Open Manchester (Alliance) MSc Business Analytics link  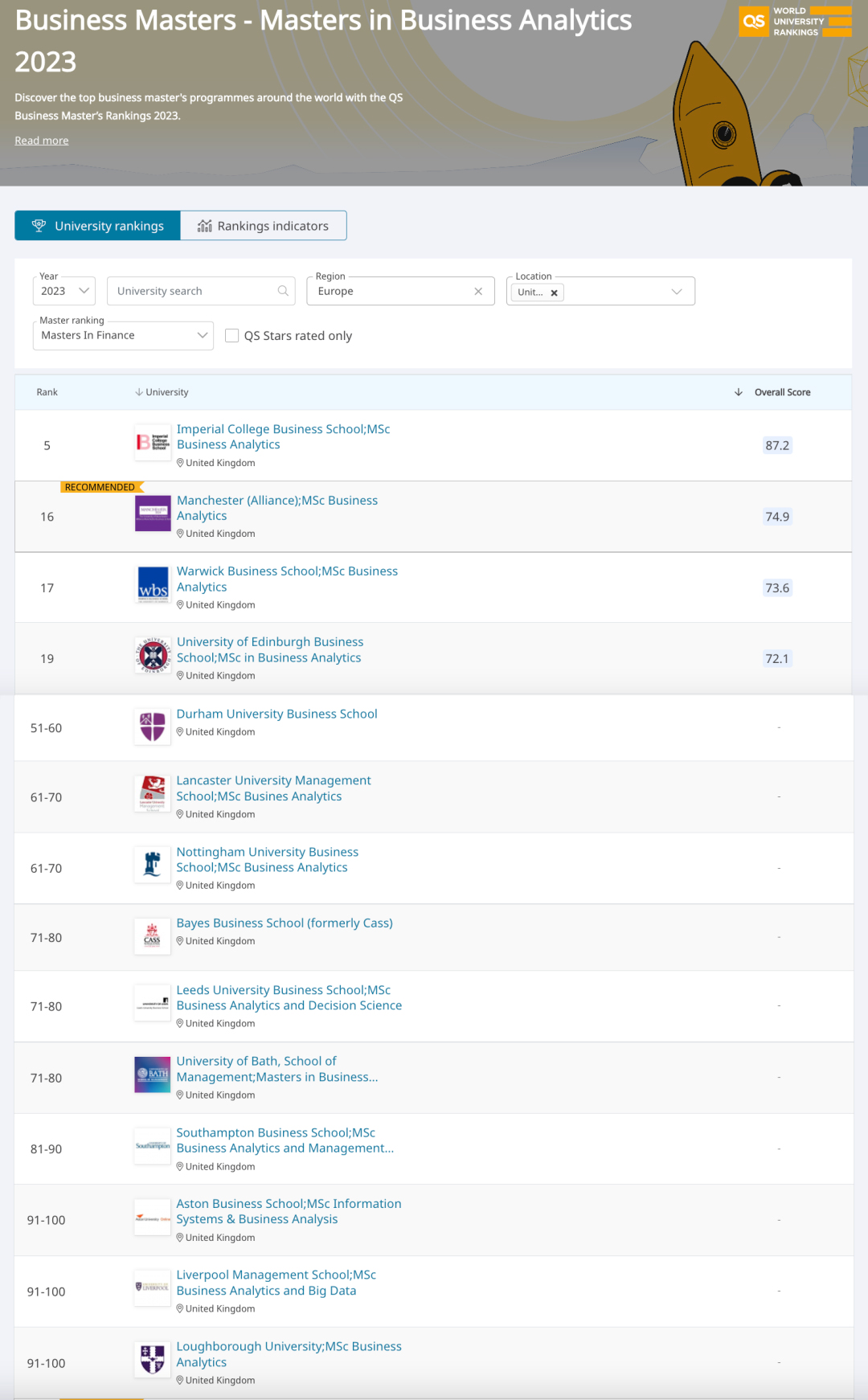click(x=277, y=508)
